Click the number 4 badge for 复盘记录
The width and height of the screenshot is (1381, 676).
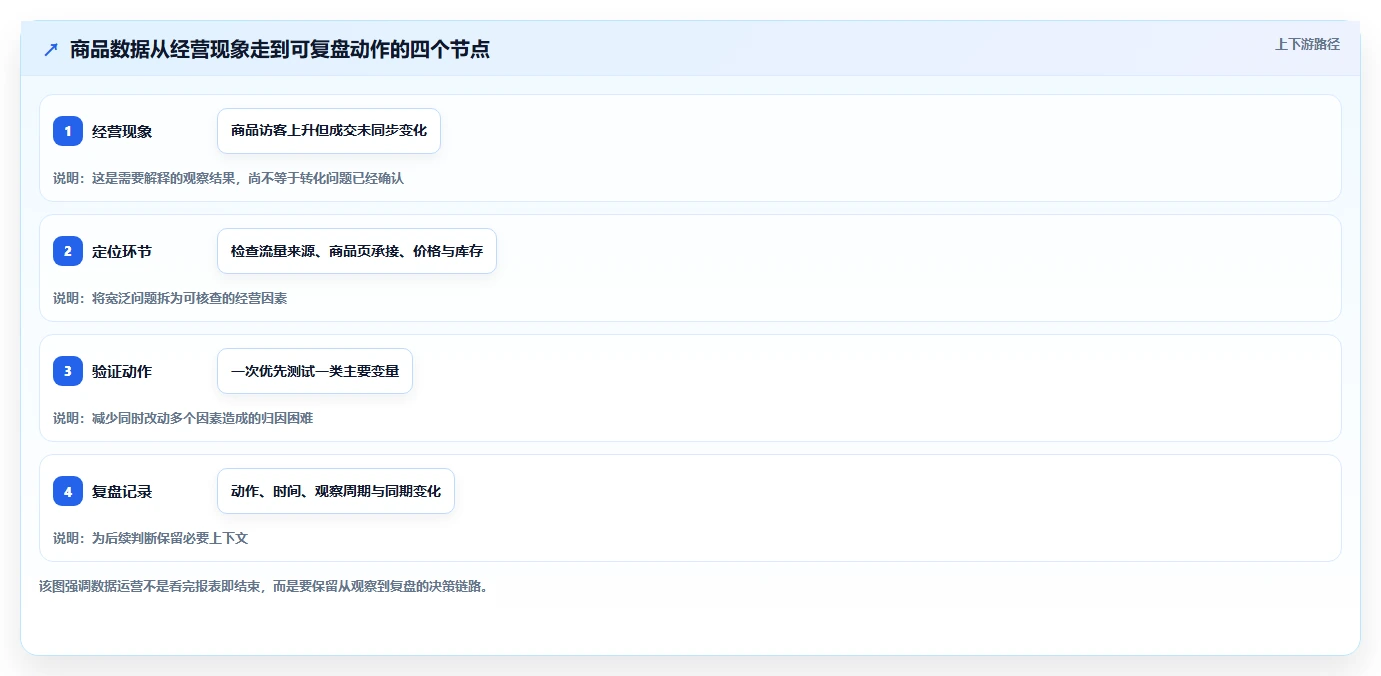pyautogui.click(x=68, y=491)
